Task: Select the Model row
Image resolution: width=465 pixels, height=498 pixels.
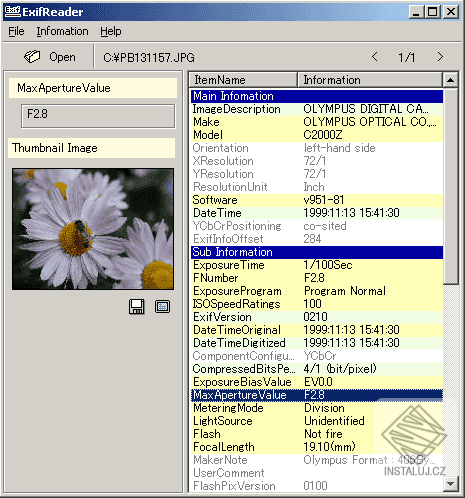Action: click(x=317, y=135)
